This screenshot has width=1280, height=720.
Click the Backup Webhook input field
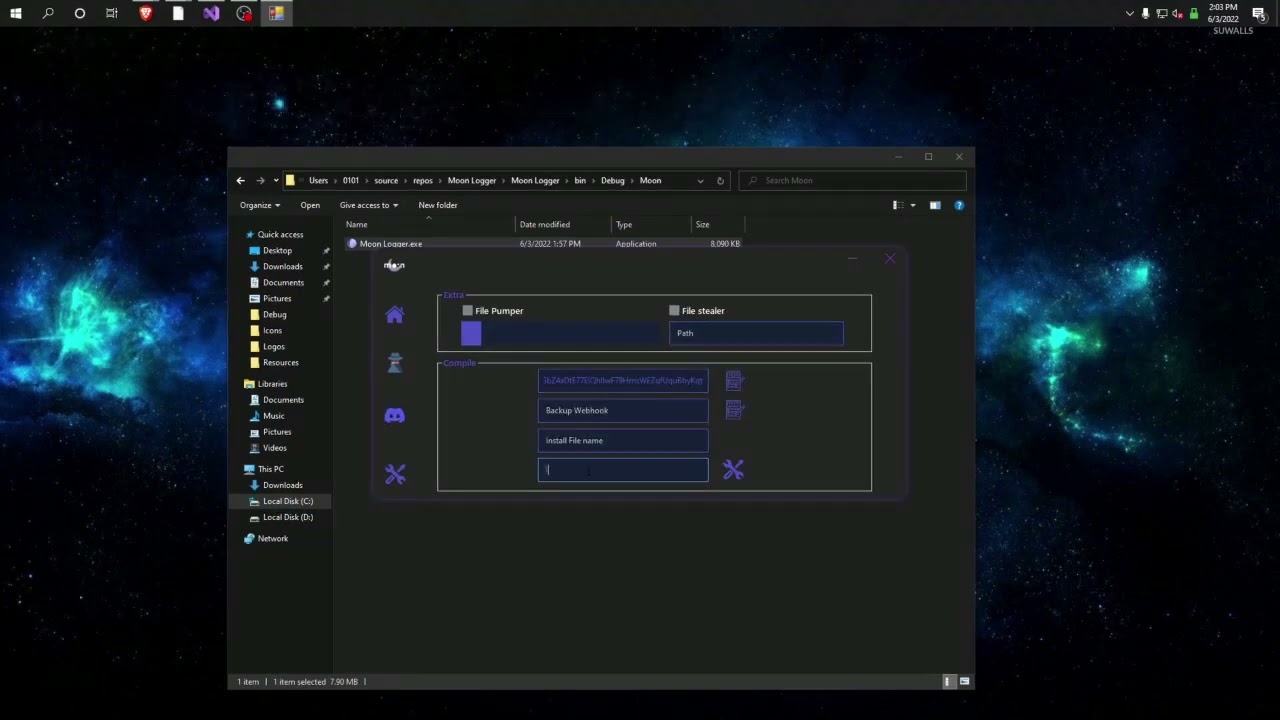coord(623,410)
